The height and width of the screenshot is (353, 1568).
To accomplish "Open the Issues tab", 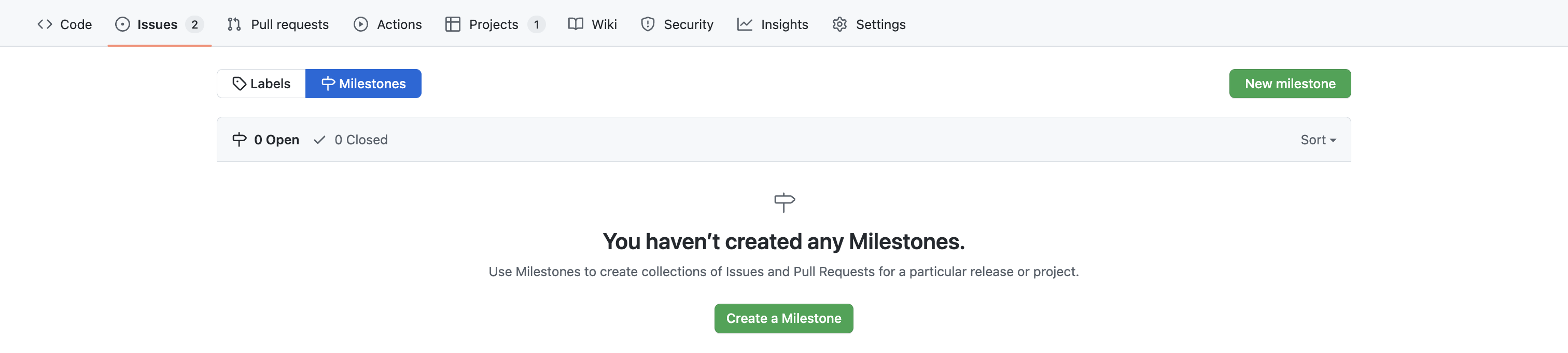I will pos(157,24).
